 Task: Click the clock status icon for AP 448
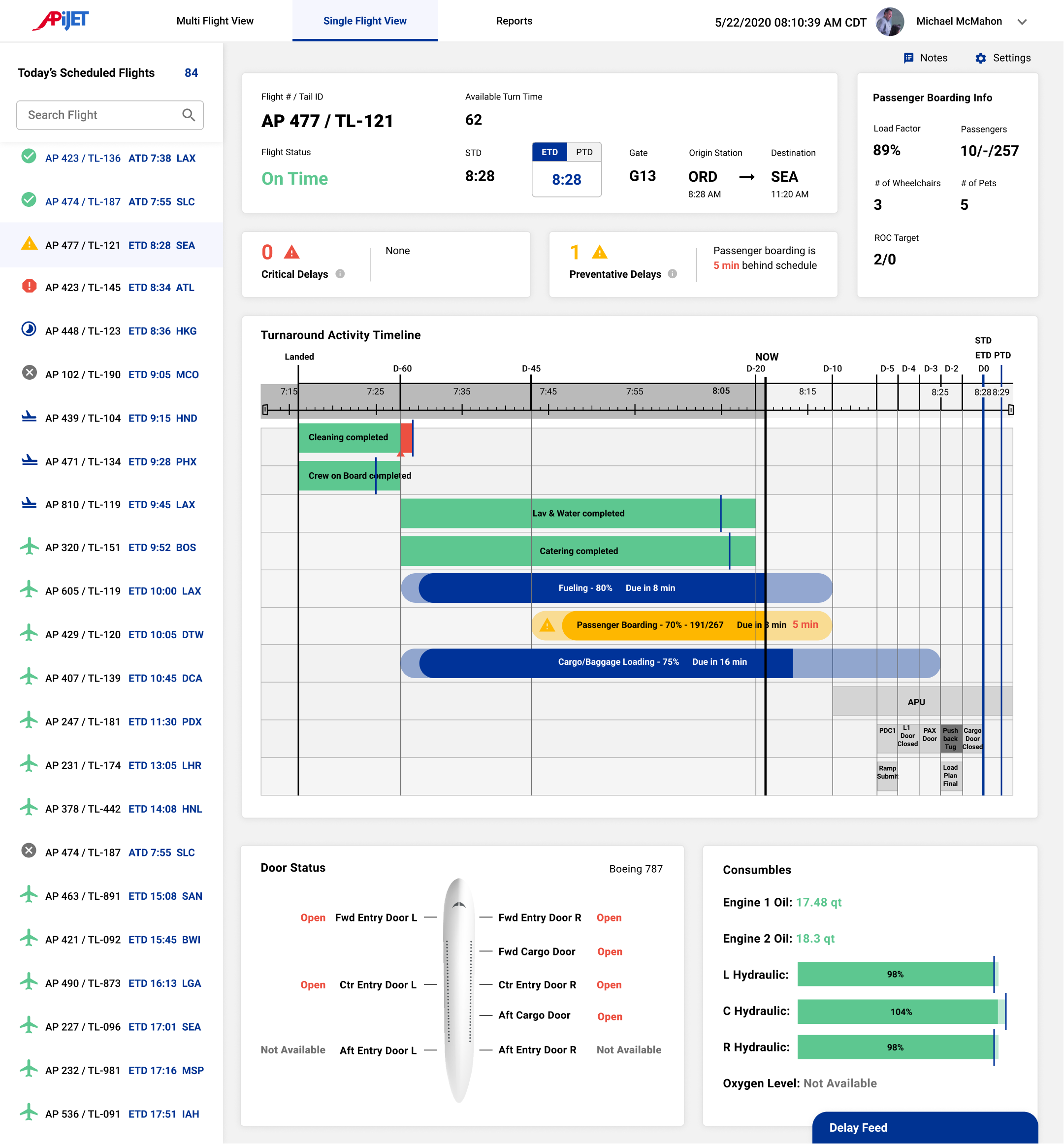(x=29, y=330)
